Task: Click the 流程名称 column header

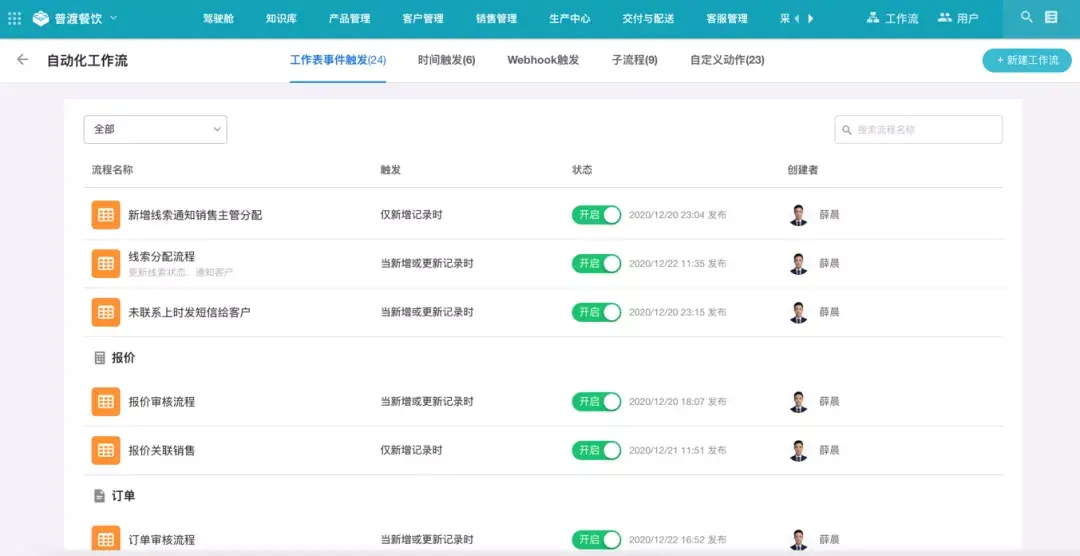Action: (x=112, y=169)
